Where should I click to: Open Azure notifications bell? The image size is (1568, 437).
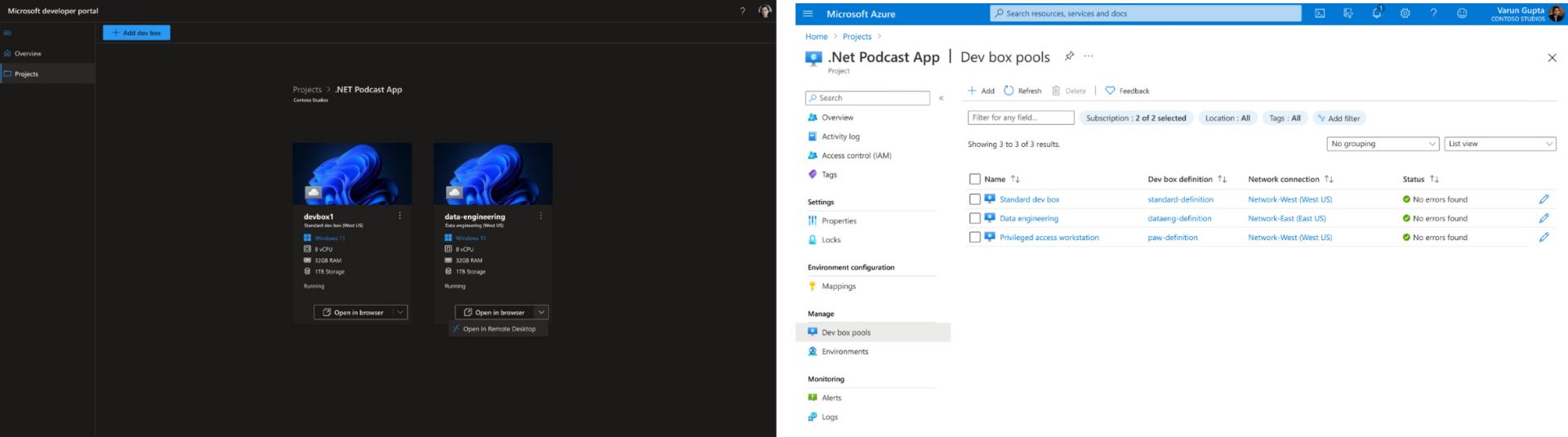(1377, 13)
